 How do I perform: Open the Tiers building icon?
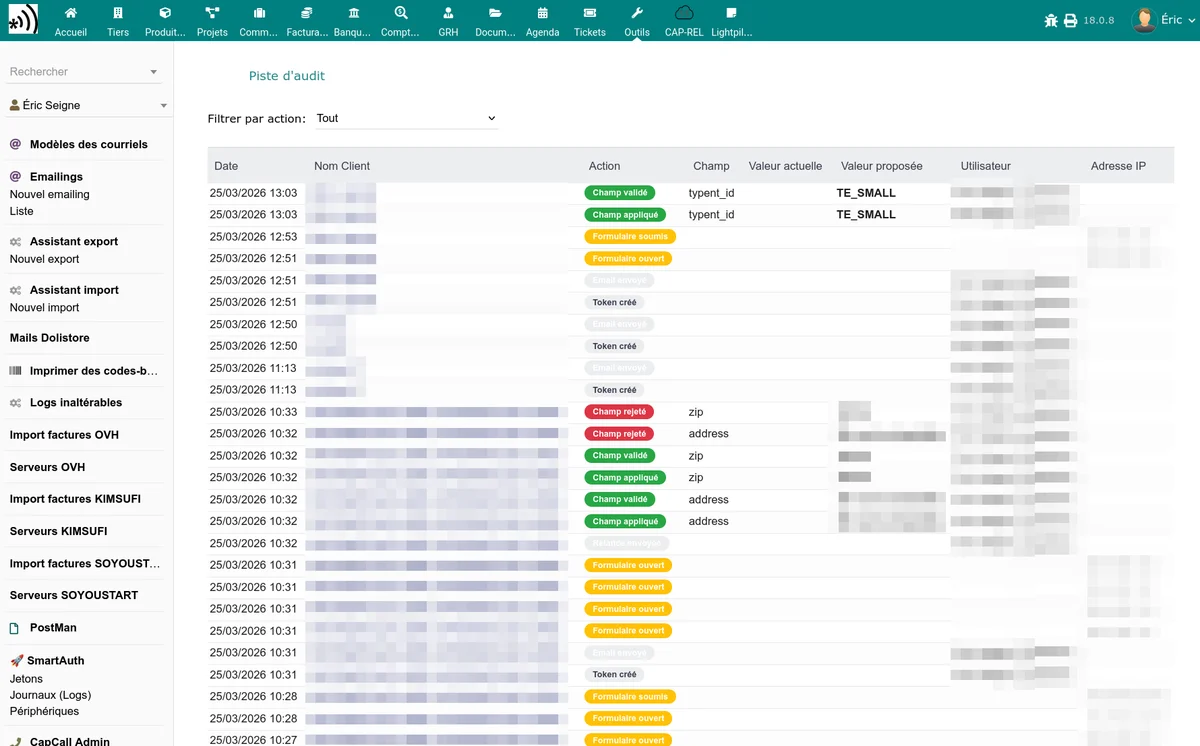click(x=118, y=13)
